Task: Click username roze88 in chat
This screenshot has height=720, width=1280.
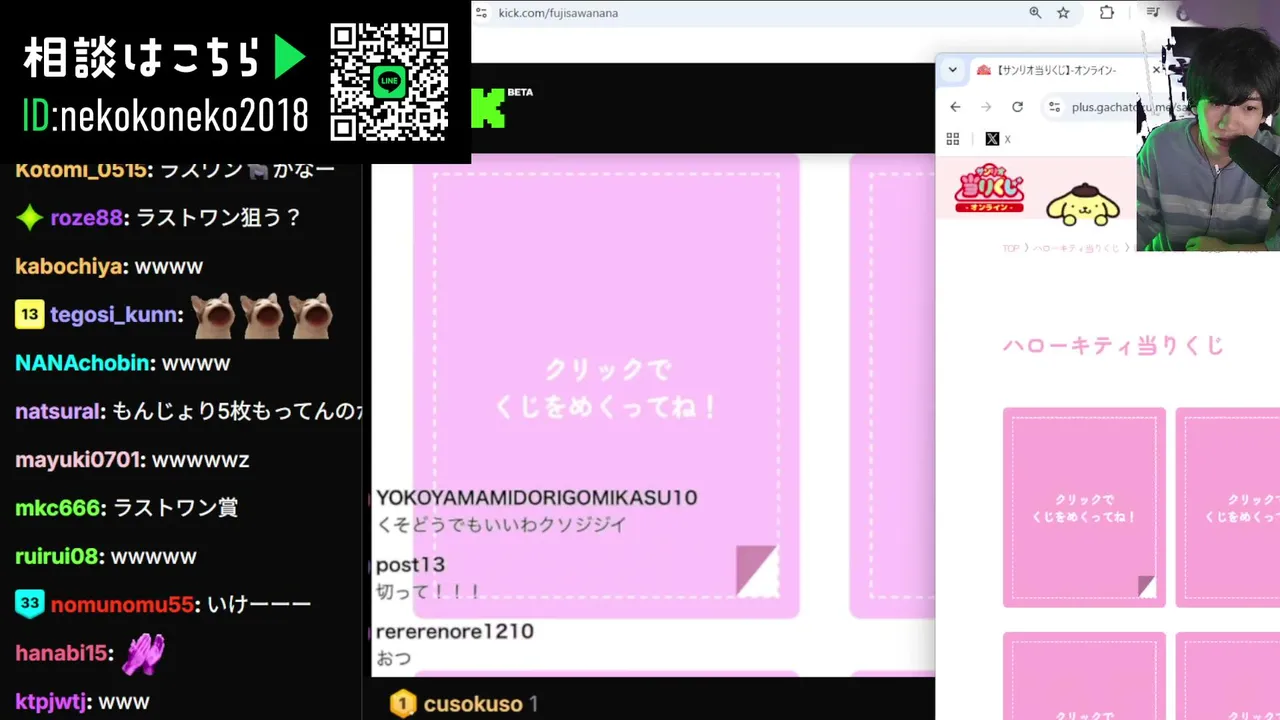Action: 86,218
